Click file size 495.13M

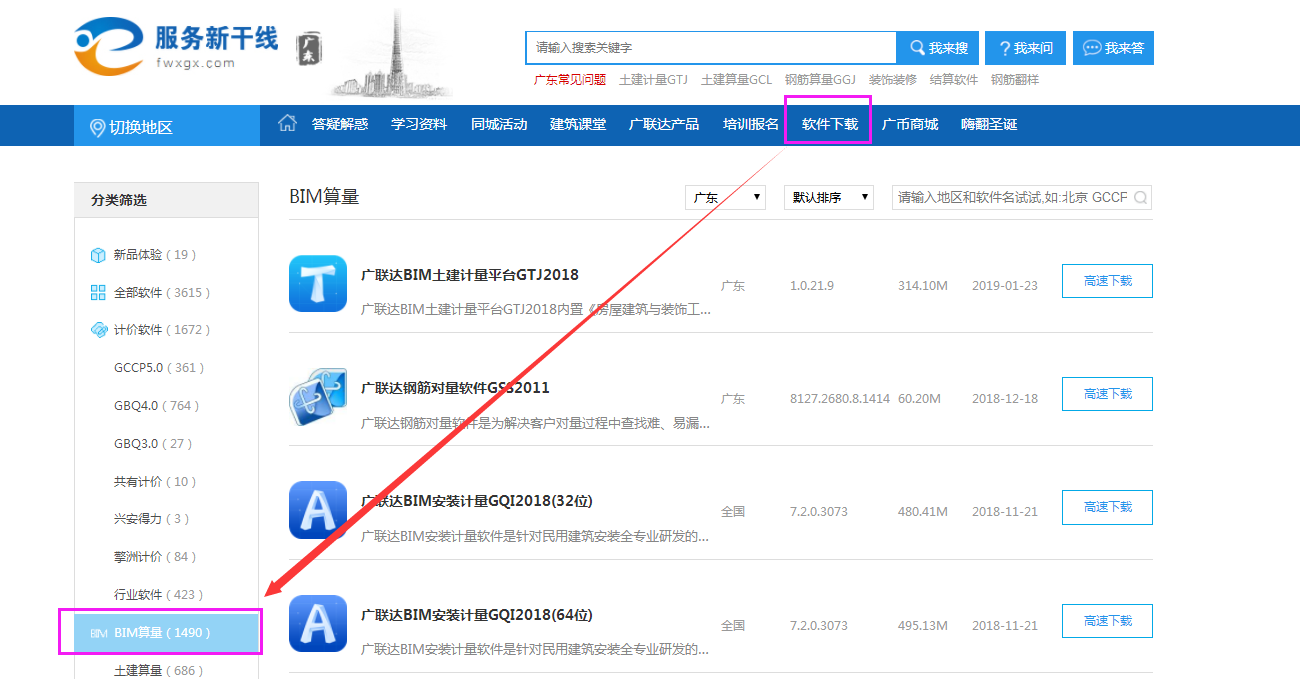(922, 626)
